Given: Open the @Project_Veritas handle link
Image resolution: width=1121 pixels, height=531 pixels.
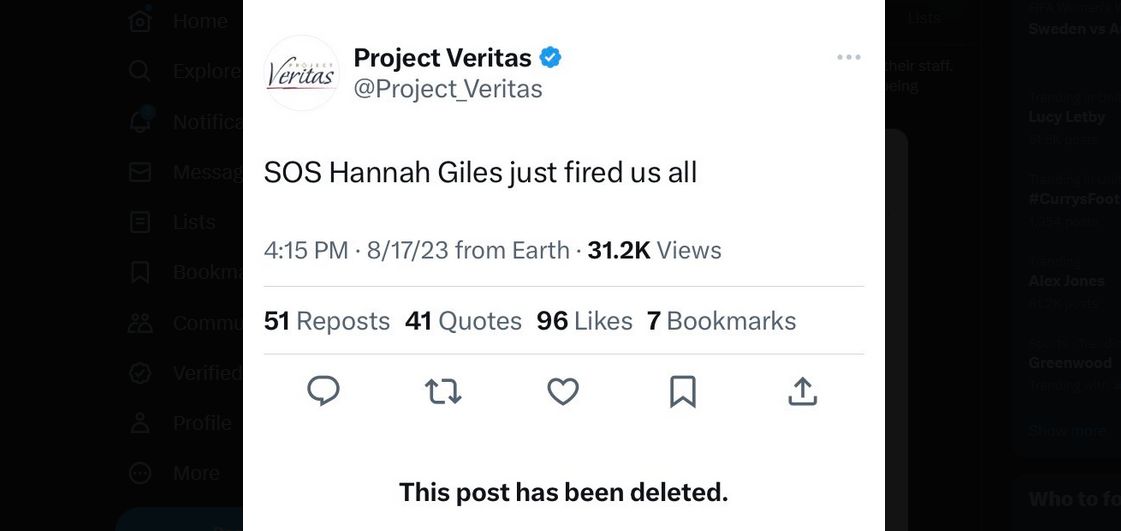Looking at the screenshot, I should 448,89.
